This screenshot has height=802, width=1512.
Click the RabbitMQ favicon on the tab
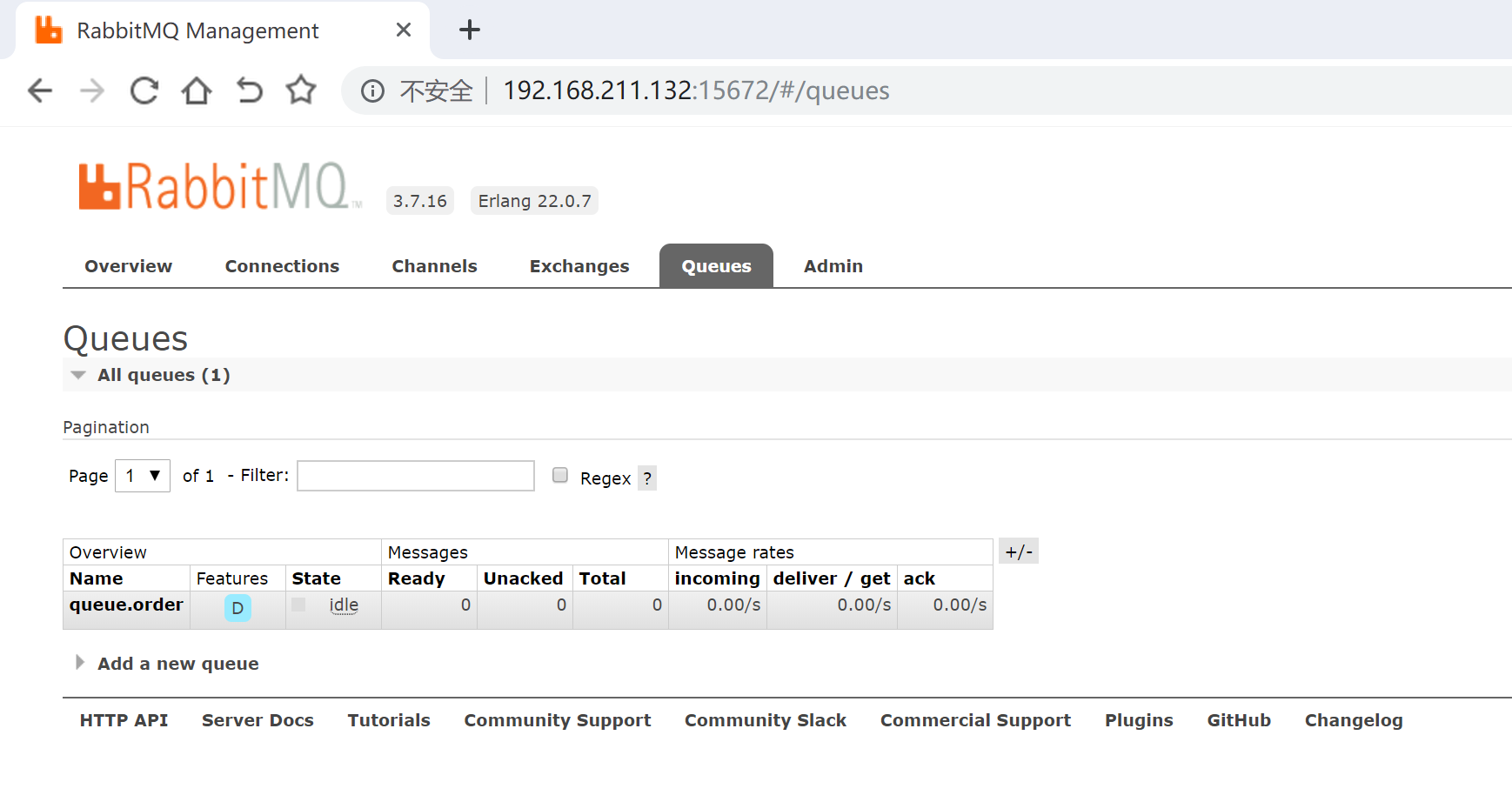[x=49, y=30]
